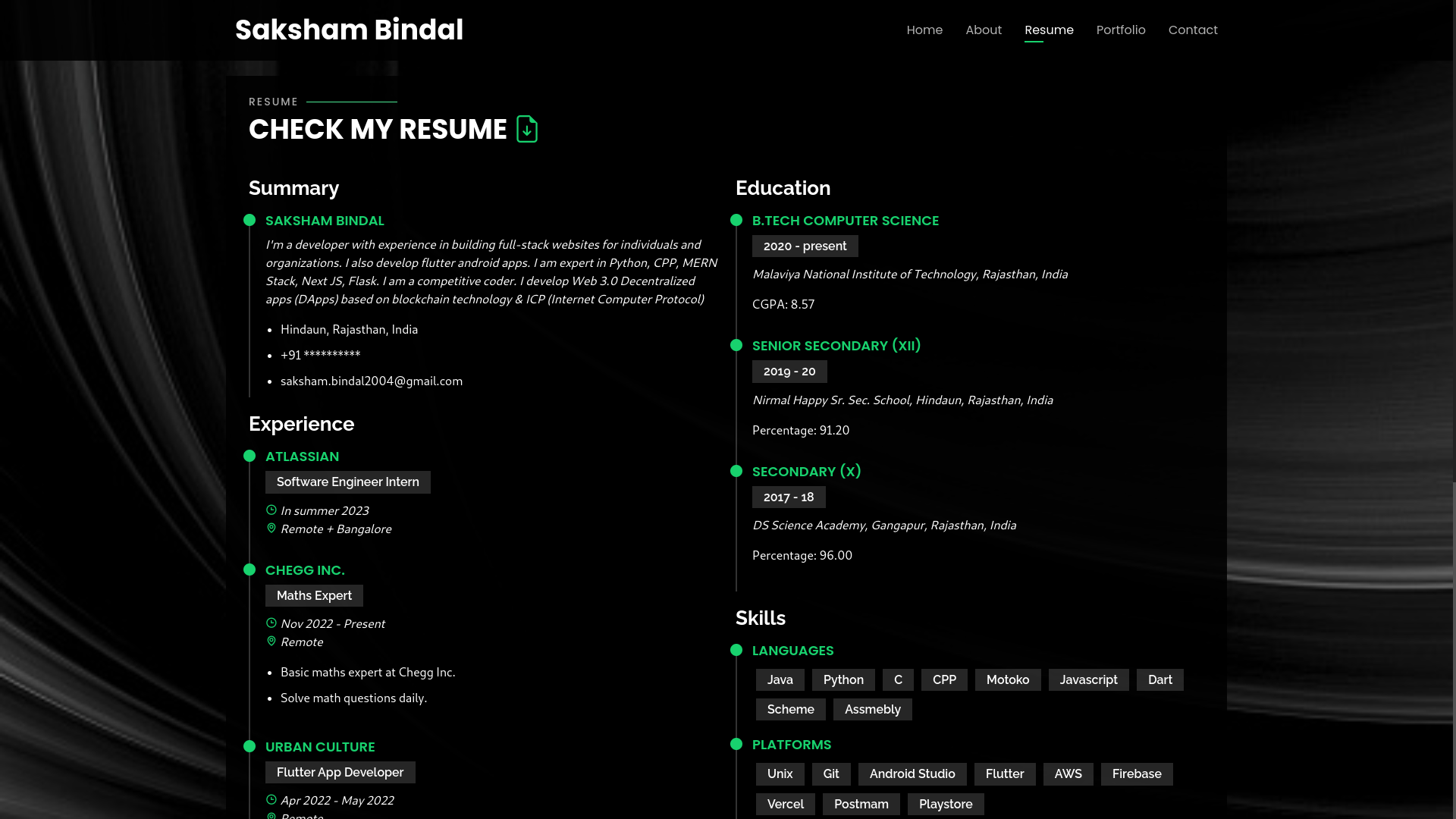Click the Software Engineer Intern badge
Screen dimensions: 1456x819
[x=348, y=482]
